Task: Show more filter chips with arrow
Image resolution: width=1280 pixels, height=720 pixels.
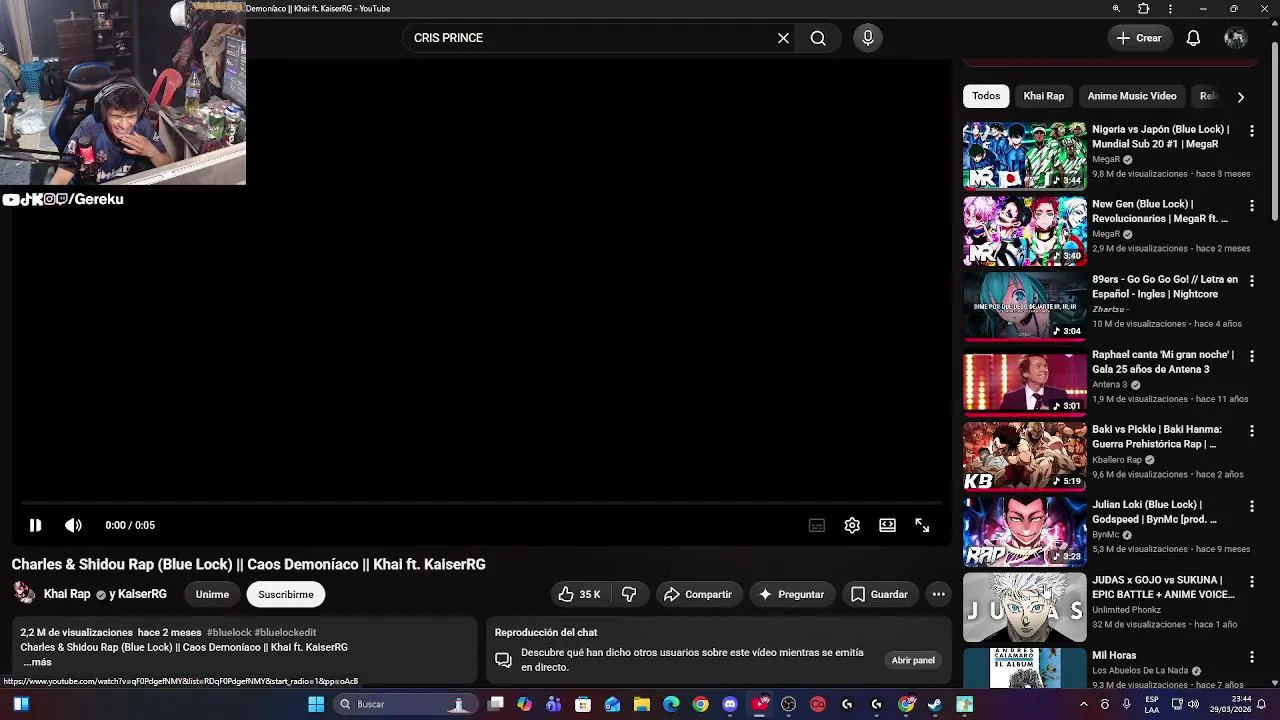Action: (1241, 97)
